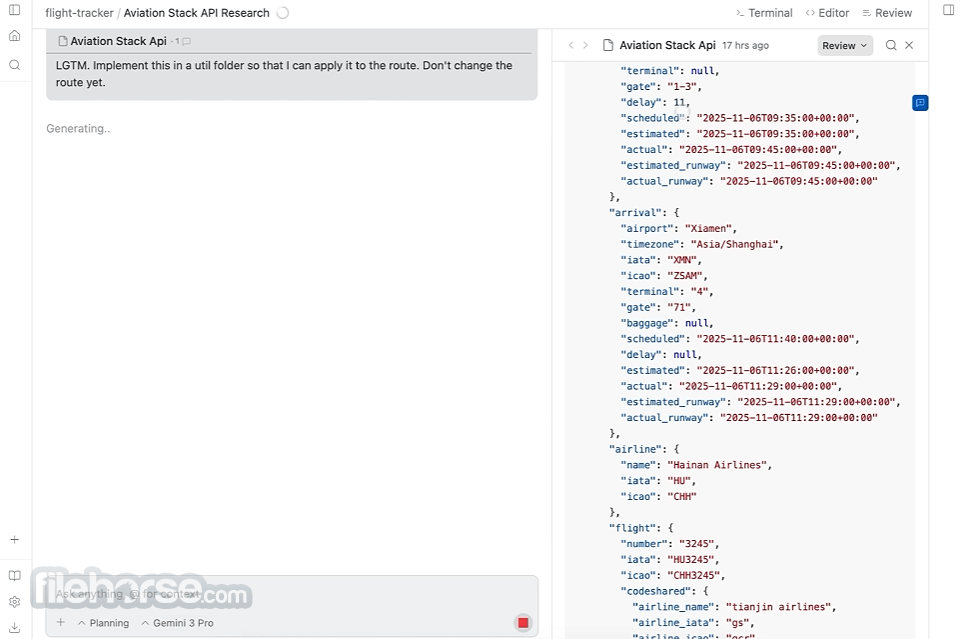Add context with the plus button
Viewport: 963px width, 639px height.
pos(61,622)
